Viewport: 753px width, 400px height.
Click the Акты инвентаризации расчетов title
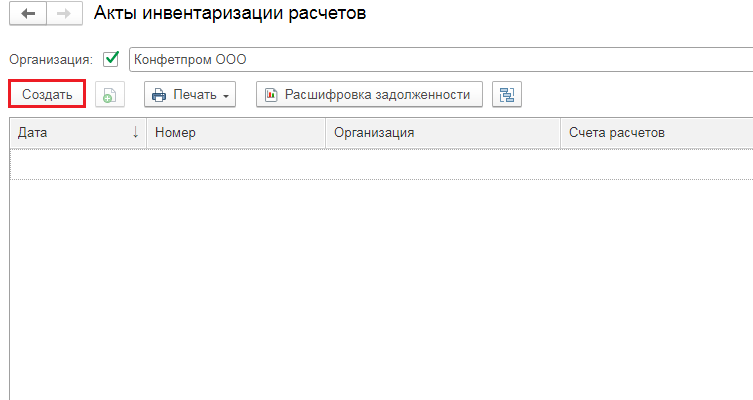229,14
